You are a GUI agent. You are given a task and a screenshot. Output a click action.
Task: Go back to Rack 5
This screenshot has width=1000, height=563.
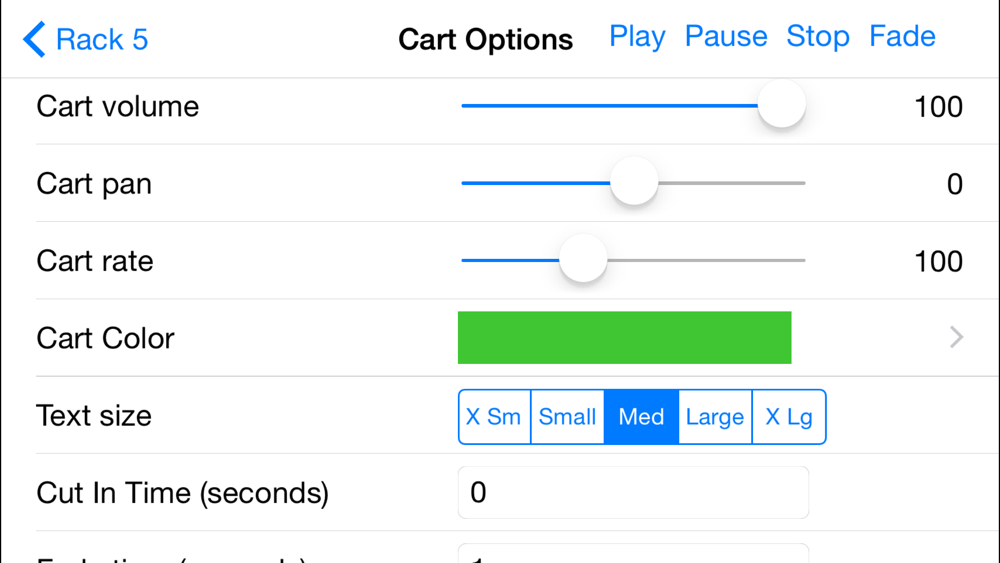[86, 40]
